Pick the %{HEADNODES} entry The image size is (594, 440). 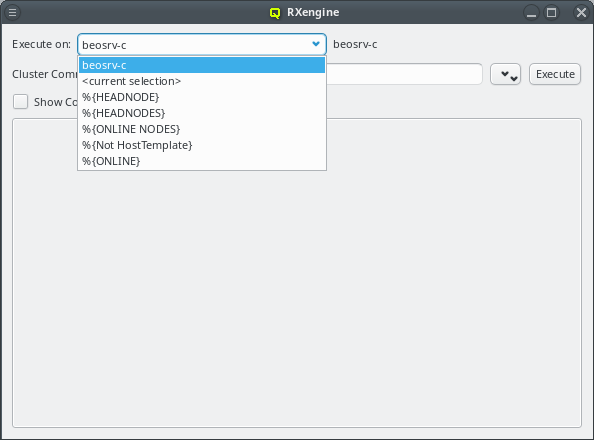(x=202, y=113)
